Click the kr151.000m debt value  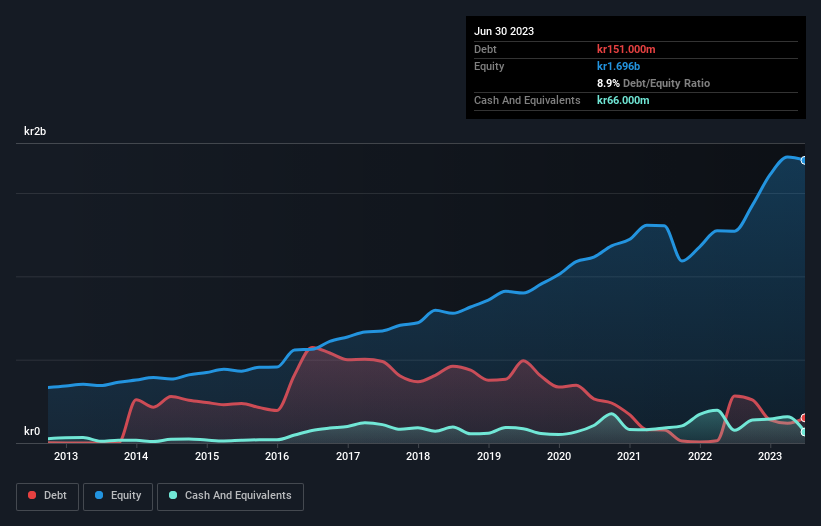[626, 49]
